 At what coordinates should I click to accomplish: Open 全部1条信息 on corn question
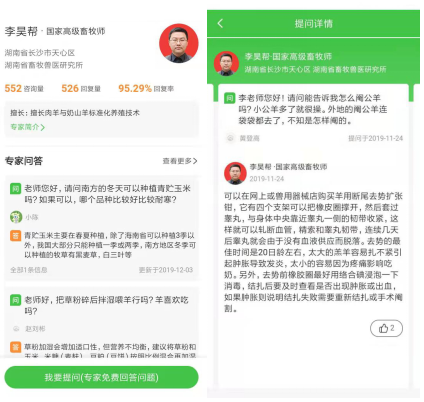(29, 270)
